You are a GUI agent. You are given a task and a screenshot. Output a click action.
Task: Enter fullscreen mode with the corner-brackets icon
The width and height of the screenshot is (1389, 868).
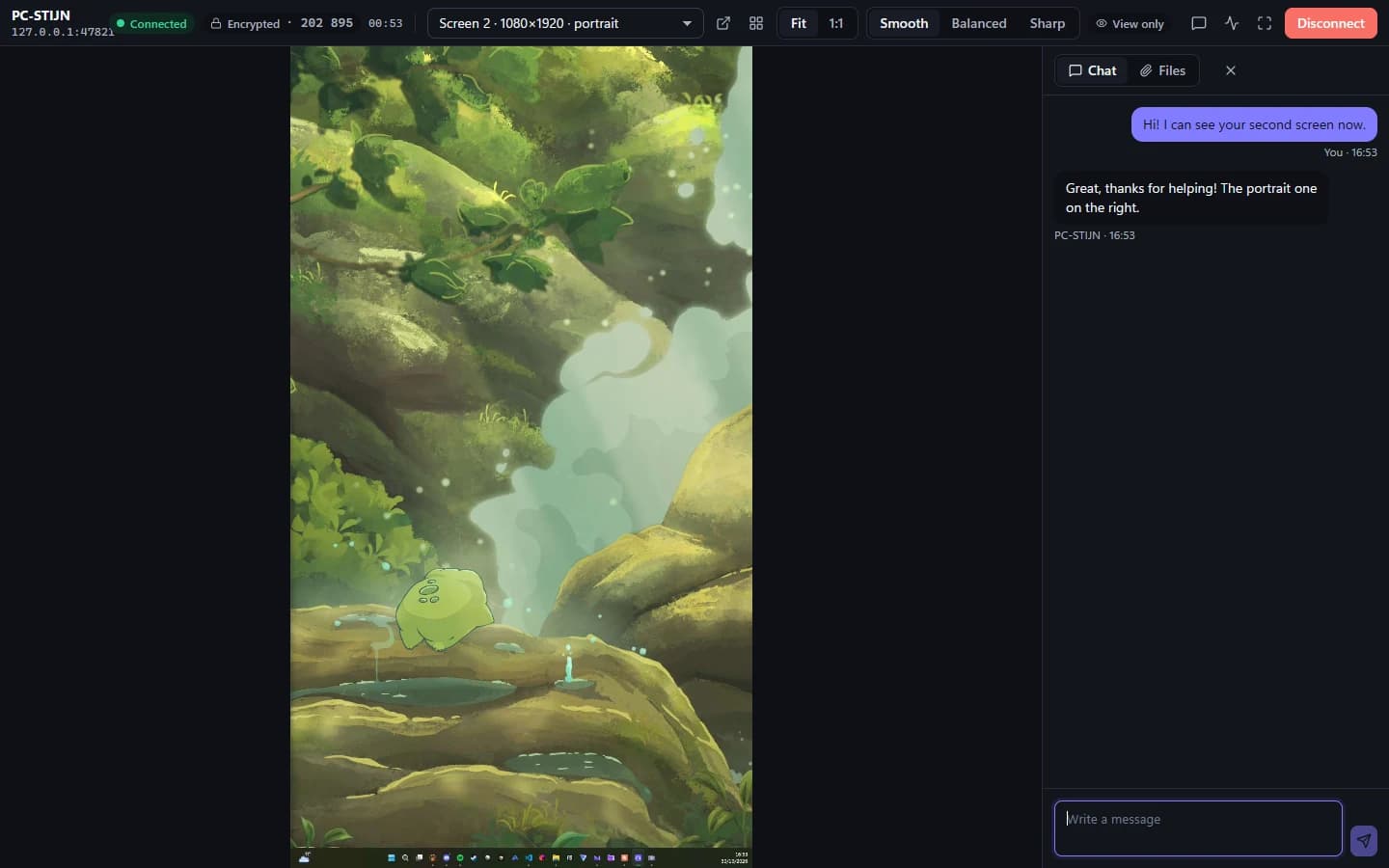[1265, 23]
